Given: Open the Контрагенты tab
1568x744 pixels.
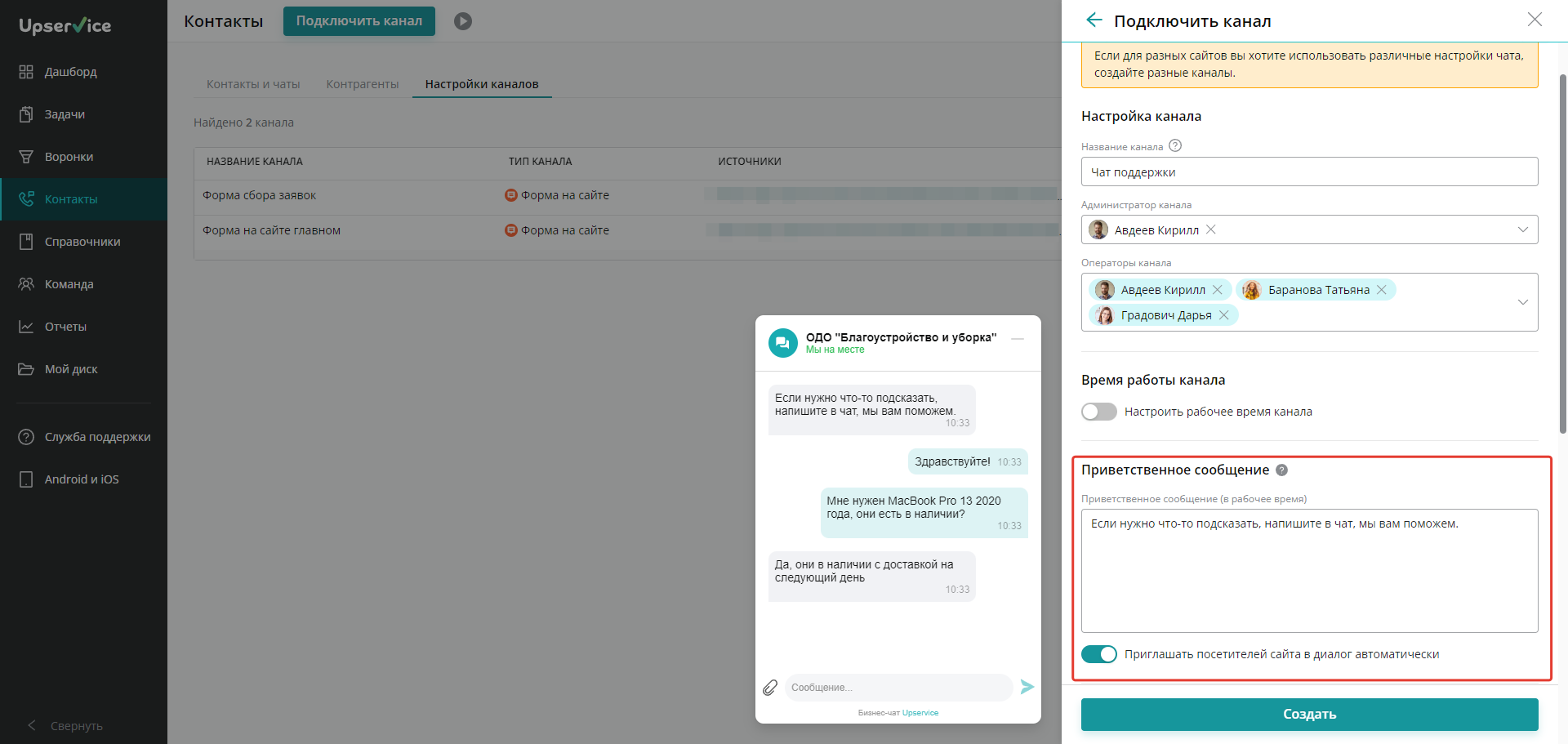Looking at the screenshot, I should 363,84.
